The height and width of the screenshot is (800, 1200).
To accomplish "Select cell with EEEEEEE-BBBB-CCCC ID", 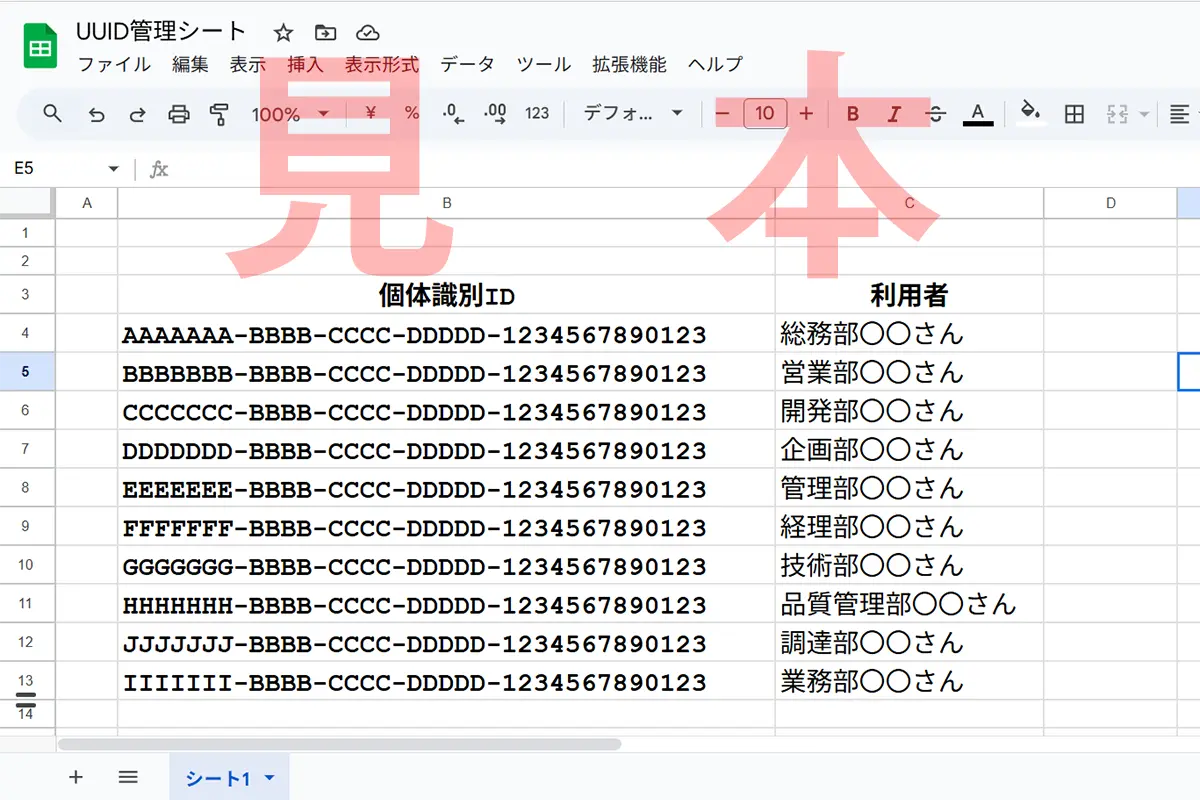I will tap(446, 488).
